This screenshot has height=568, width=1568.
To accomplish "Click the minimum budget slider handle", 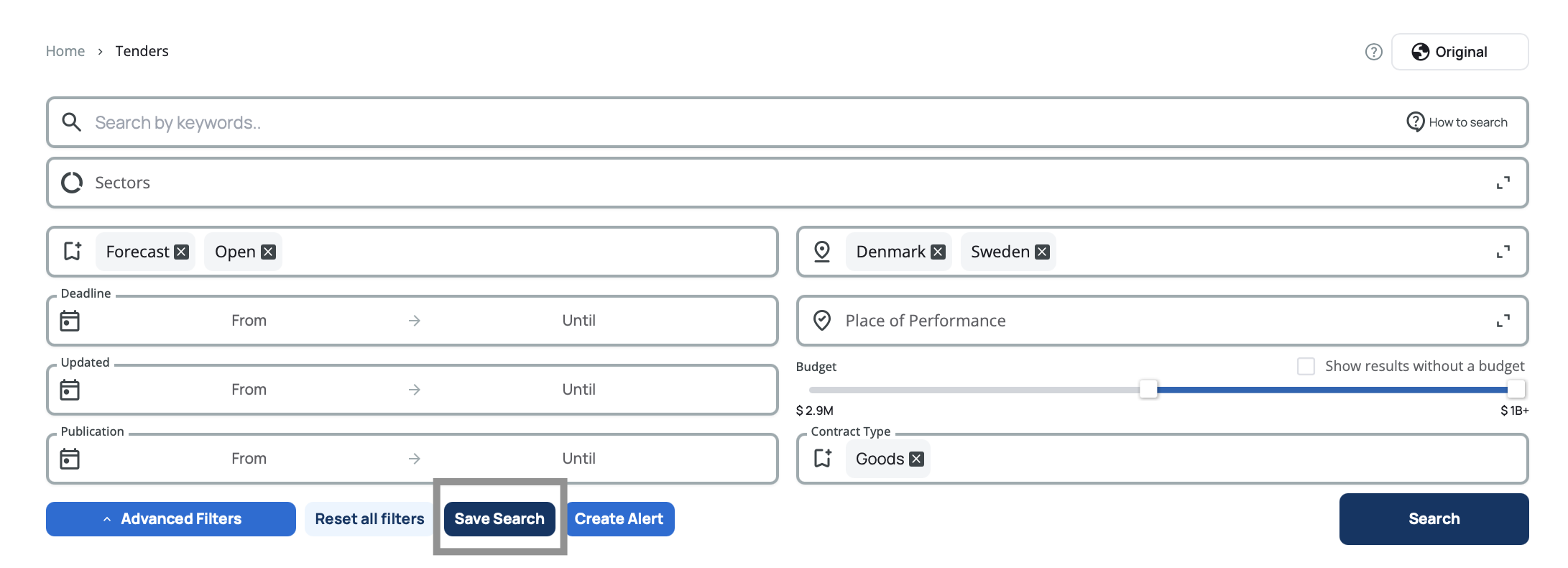I will pyautogui.click(x=1148, y=390).
